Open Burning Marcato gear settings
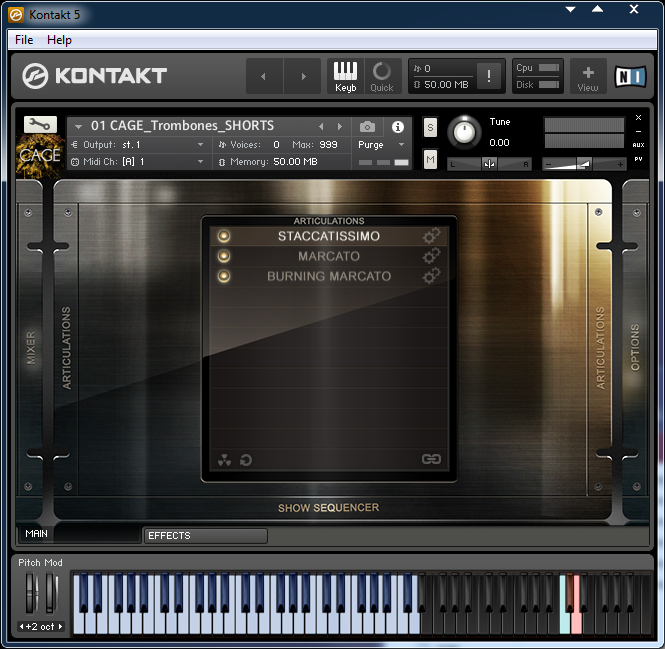665x649 pixels. tap(431, 276)
